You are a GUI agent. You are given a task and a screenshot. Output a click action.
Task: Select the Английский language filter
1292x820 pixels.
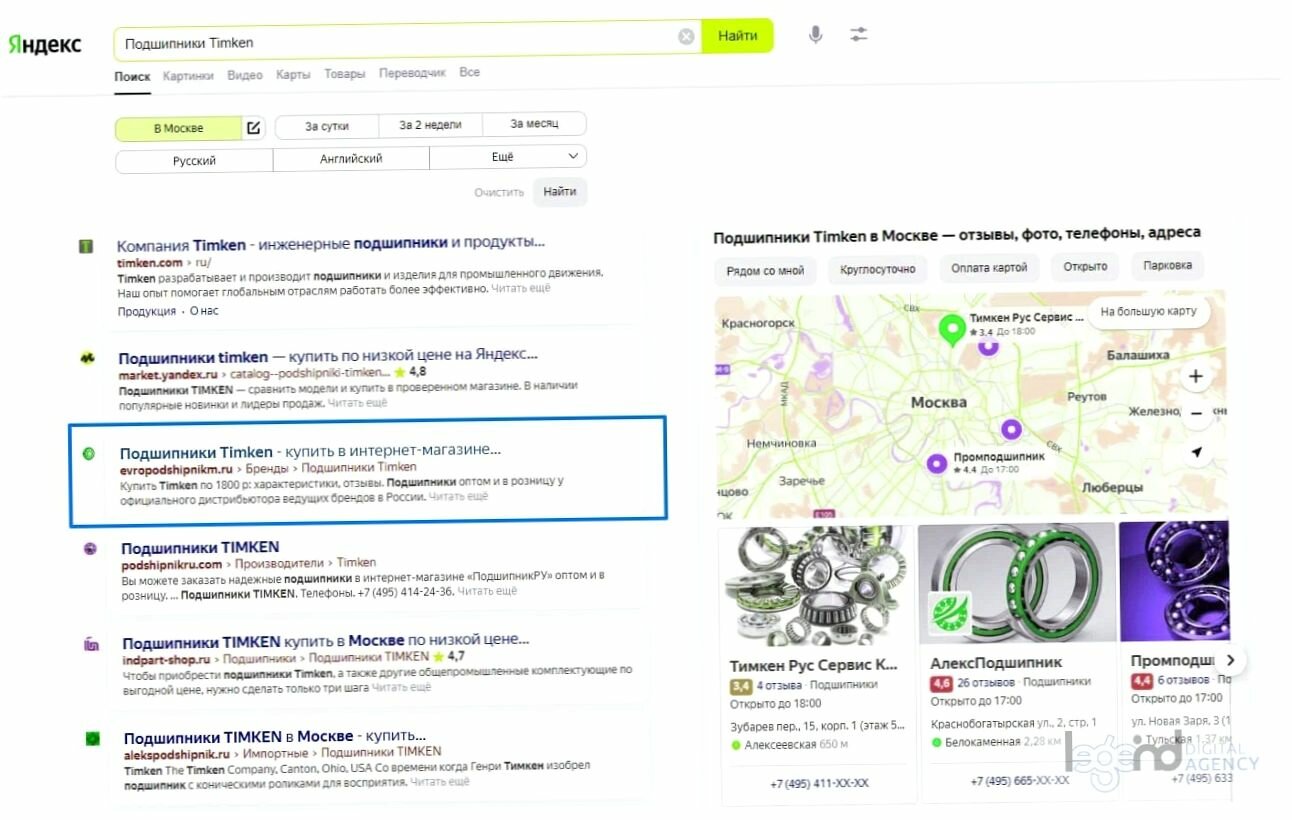(x=351, y=158)
